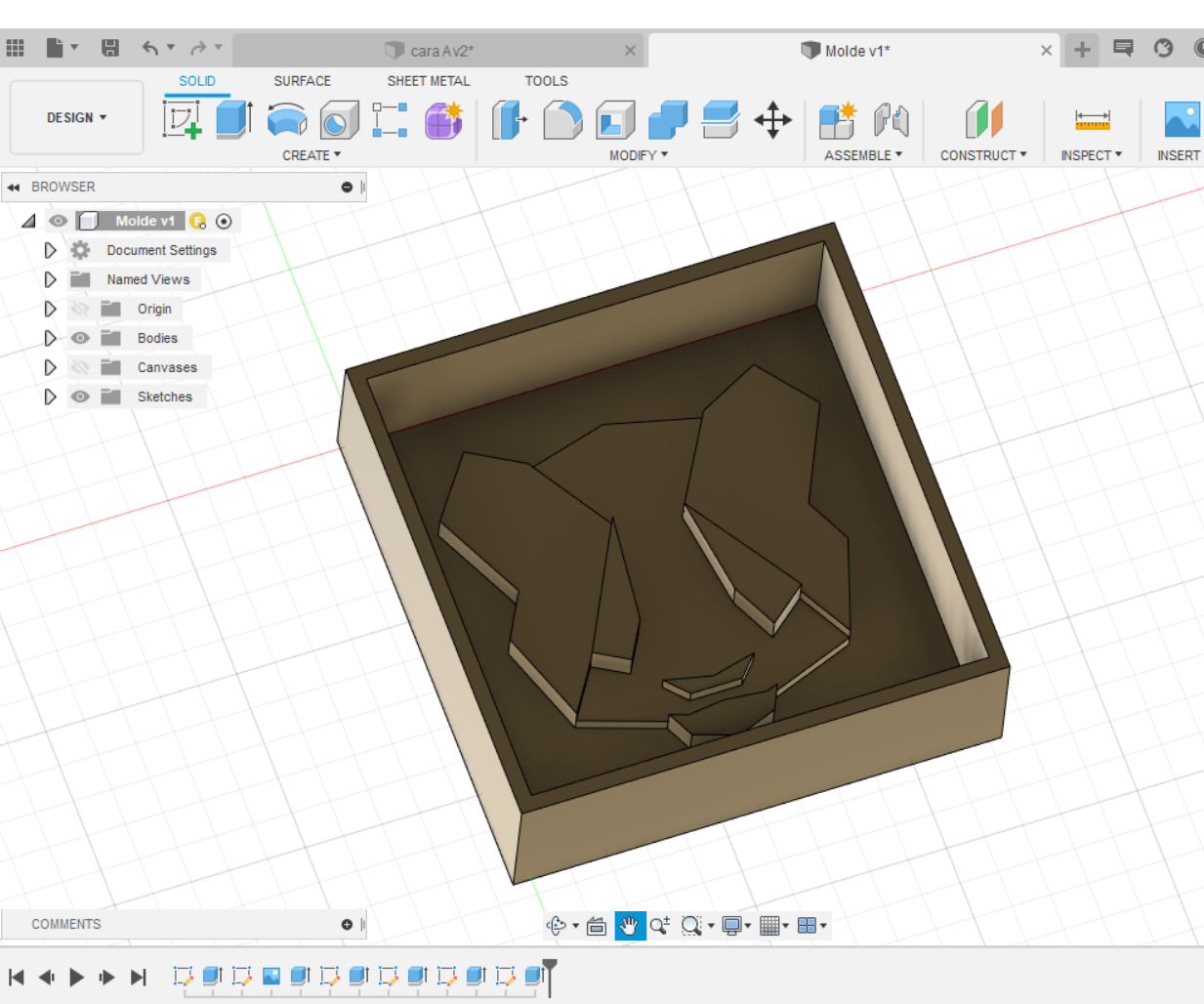The width and height of the screenshot is (1204, 1004).
Task: Hide the Molde v1 component
Action: tap(58, 221)
